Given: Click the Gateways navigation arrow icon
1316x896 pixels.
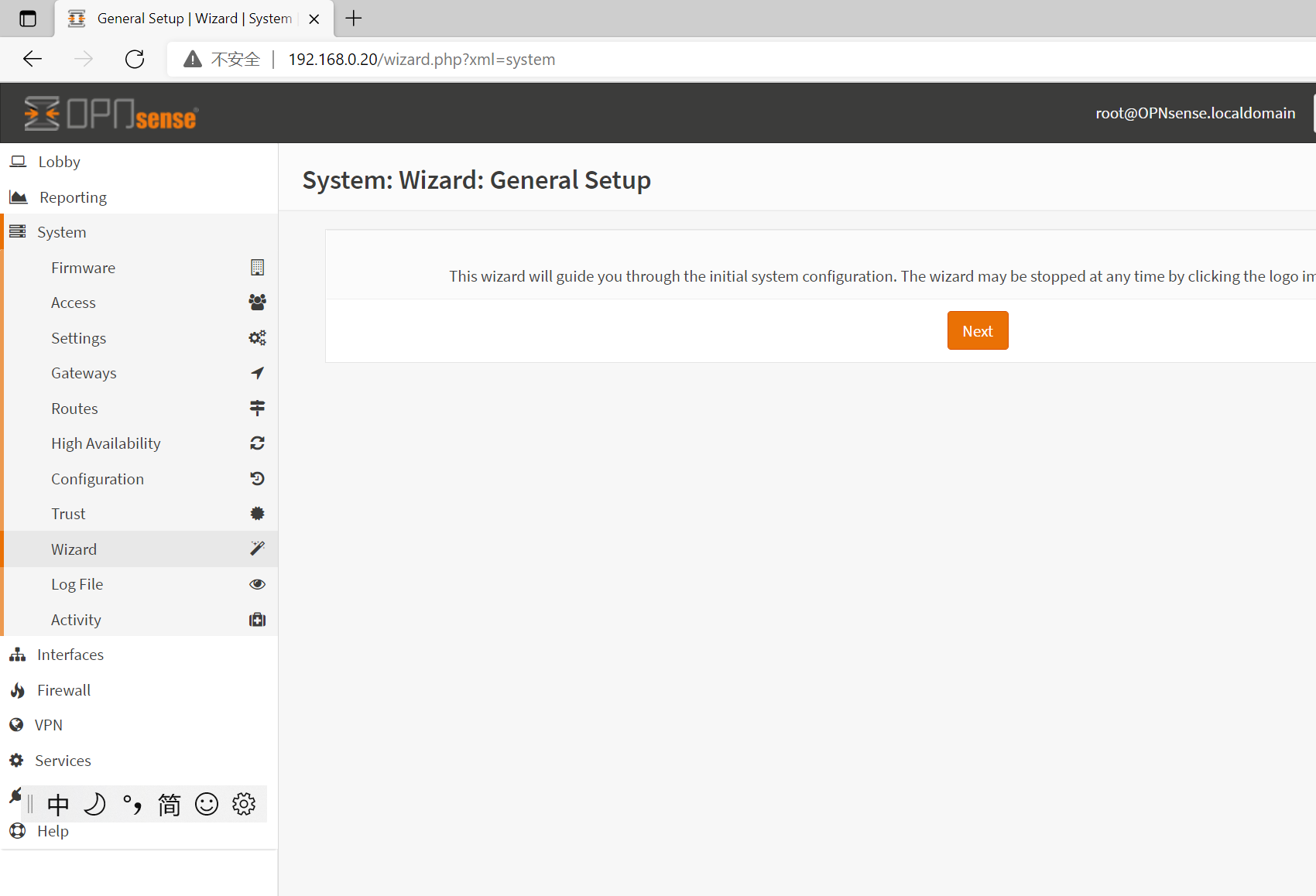Looking at the screenshot, I should [257, 372].
